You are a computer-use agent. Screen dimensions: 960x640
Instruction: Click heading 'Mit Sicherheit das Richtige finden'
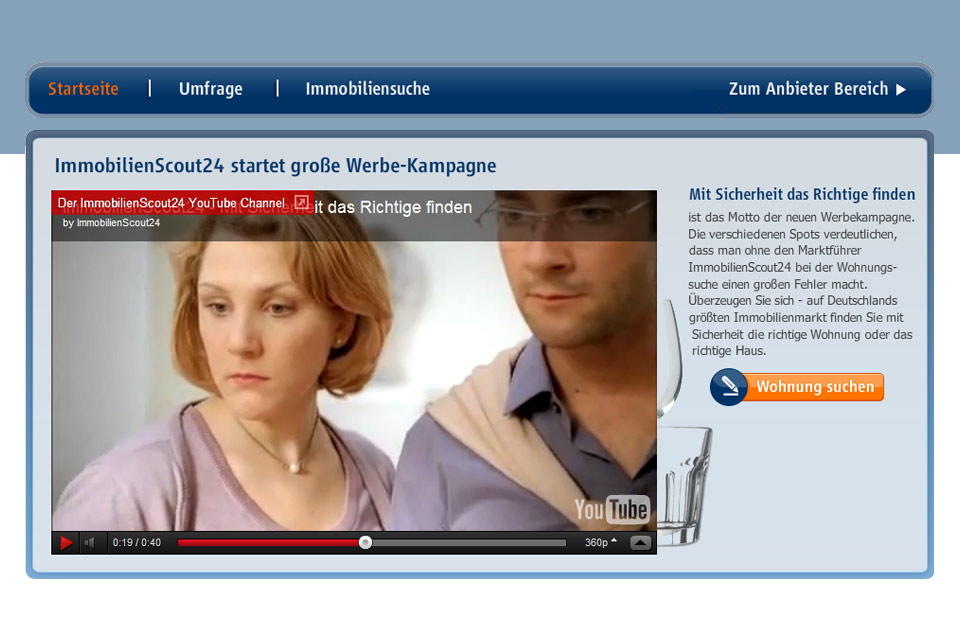[802, 195]
